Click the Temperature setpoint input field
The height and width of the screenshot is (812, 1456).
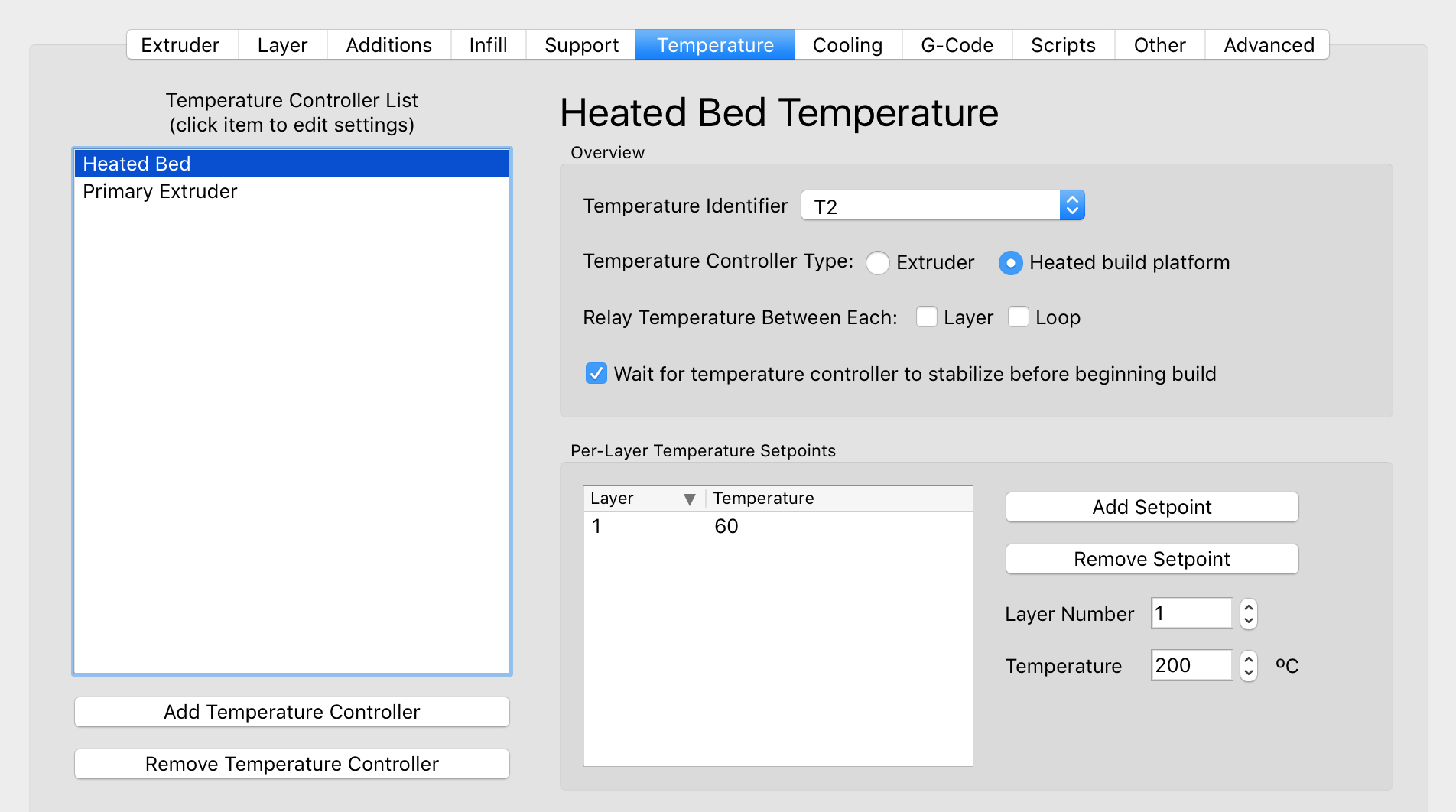click(x=1191, y=666)
